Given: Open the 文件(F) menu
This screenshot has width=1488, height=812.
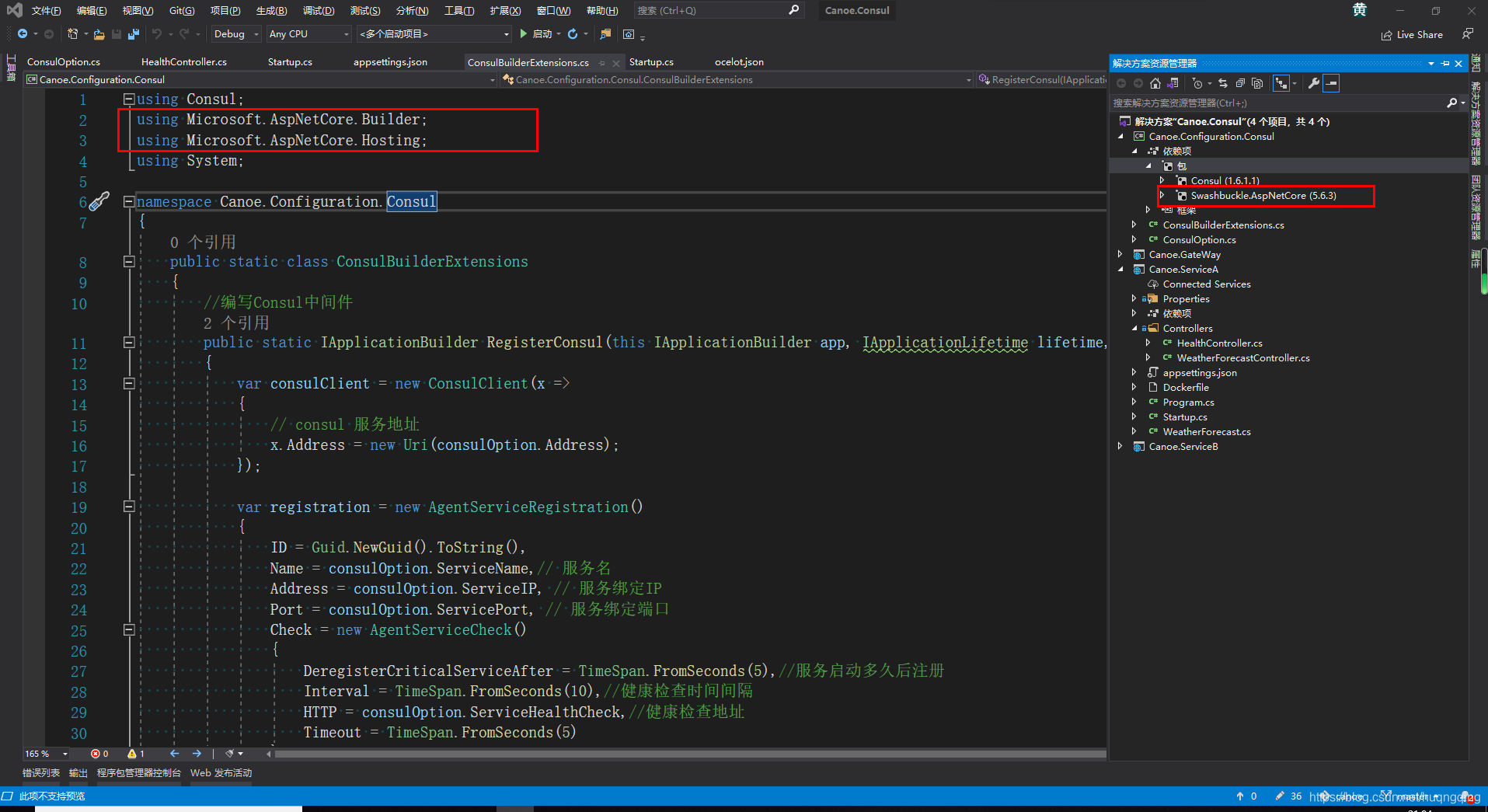Looking at the screenshot, I should pos(46,11).
